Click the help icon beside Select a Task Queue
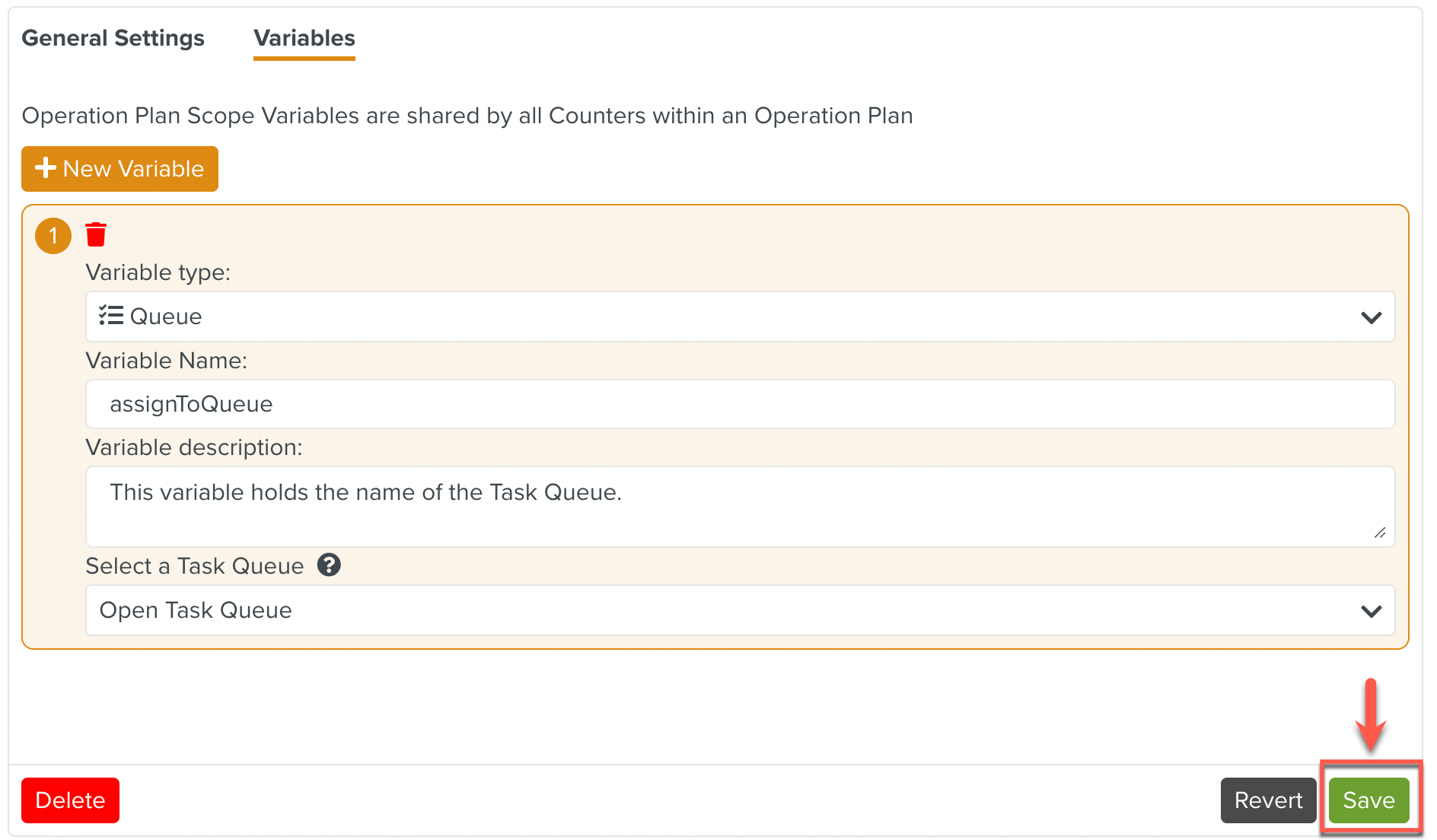 (329, 565)
